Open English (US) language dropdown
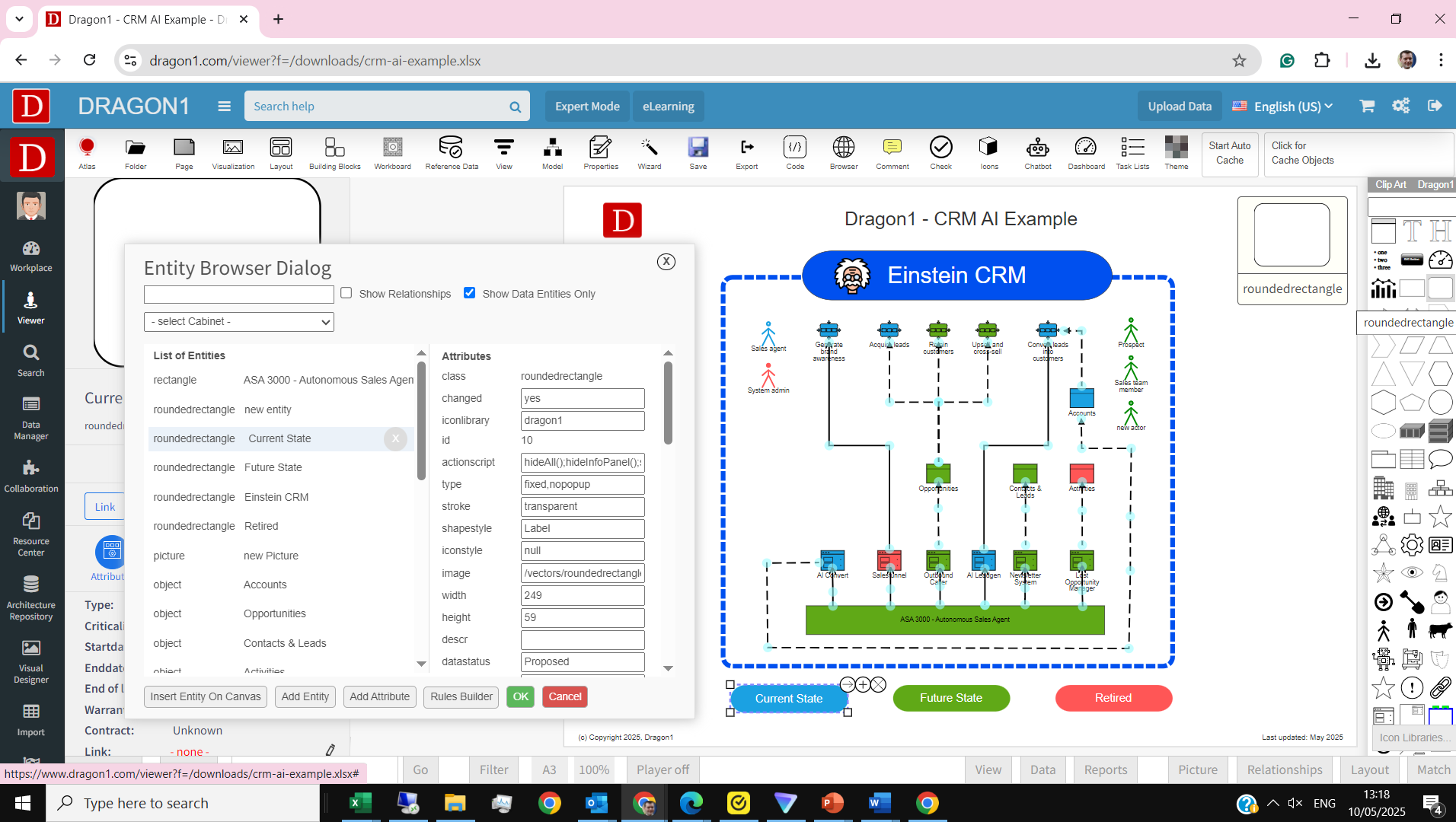Viewport: 1456px width, 822px height. tap(1282, 107)
